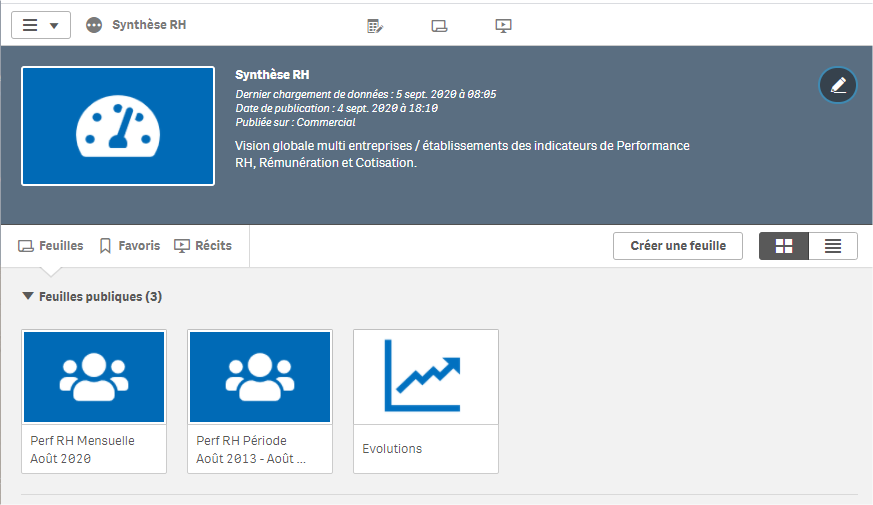Open the Perf RH Période sheet

pyautogui.click(x=260, y=377)
